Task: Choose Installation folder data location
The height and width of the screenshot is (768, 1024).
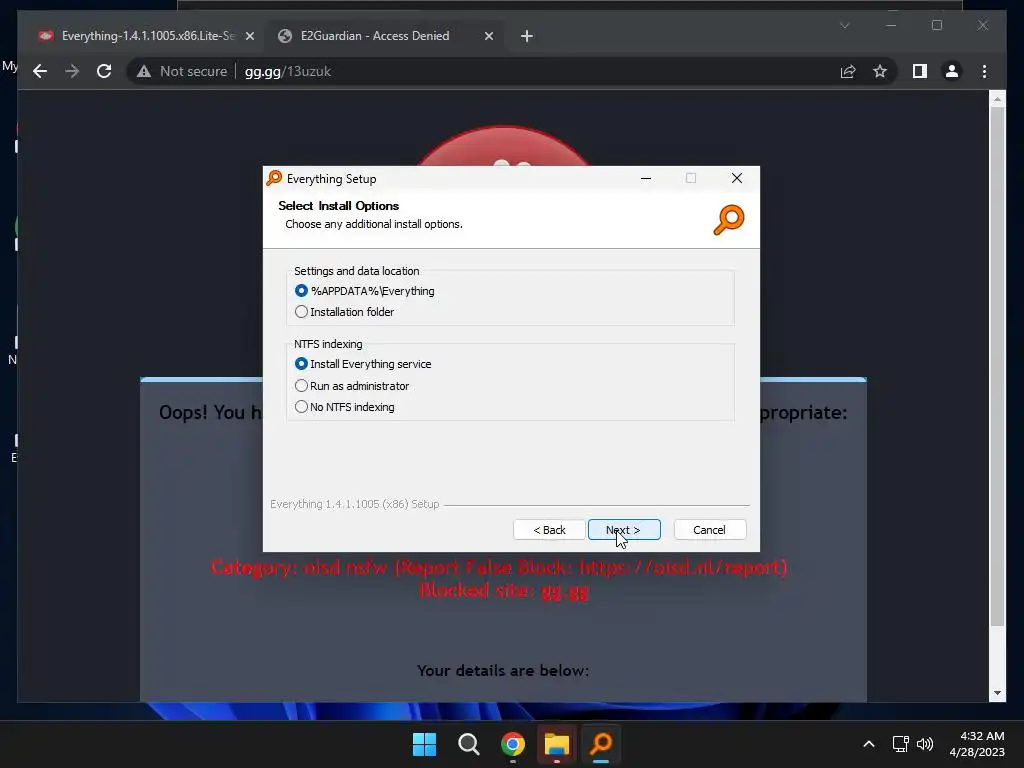Action: [344, 312]
